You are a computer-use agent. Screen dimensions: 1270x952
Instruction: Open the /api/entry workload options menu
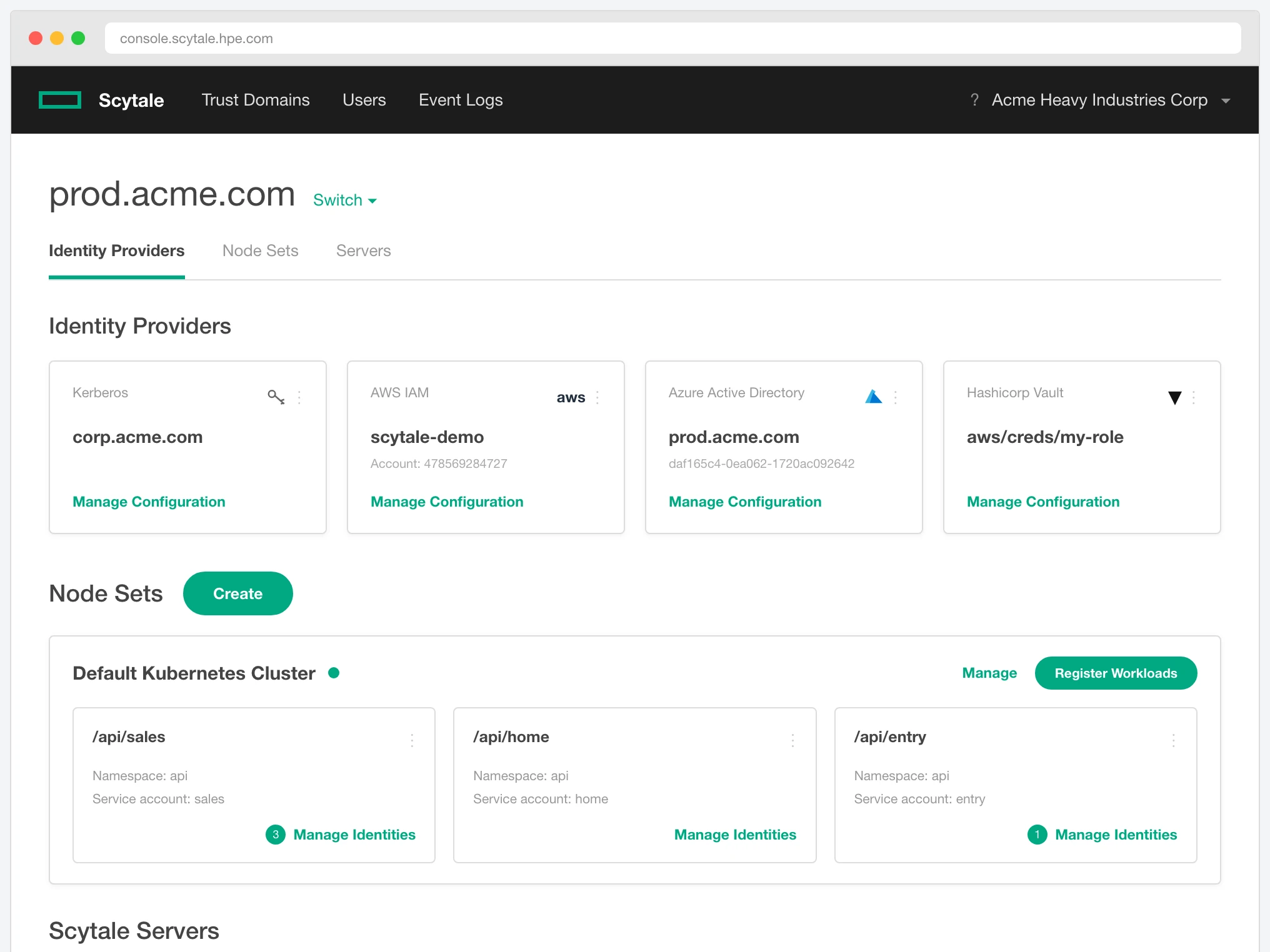[1174, 740]
